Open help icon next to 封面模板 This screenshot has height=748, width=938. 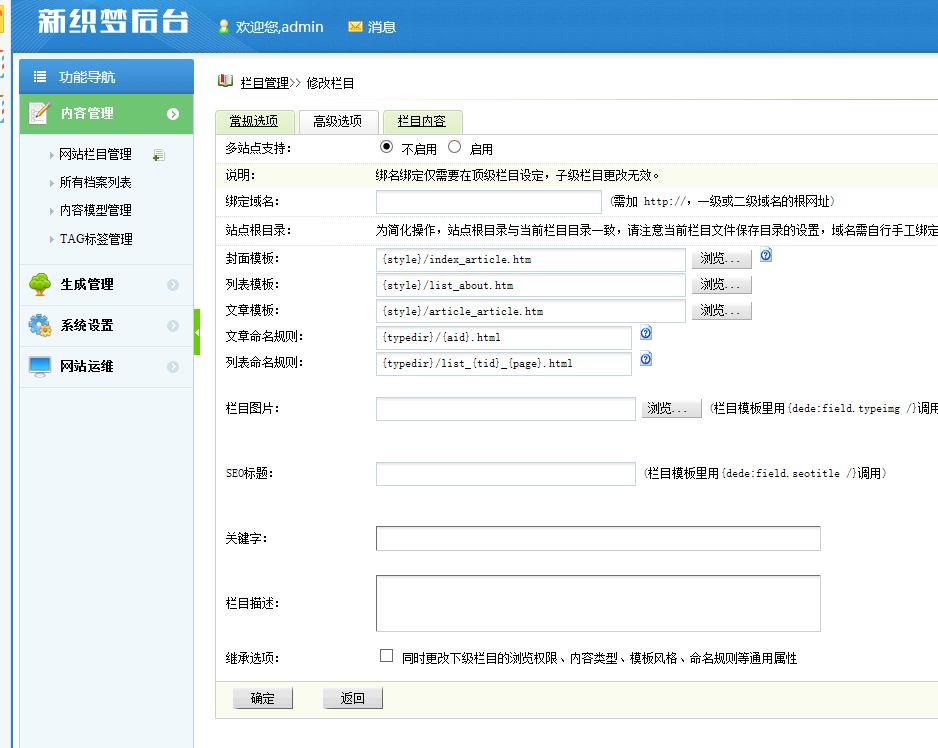[766, 255]
